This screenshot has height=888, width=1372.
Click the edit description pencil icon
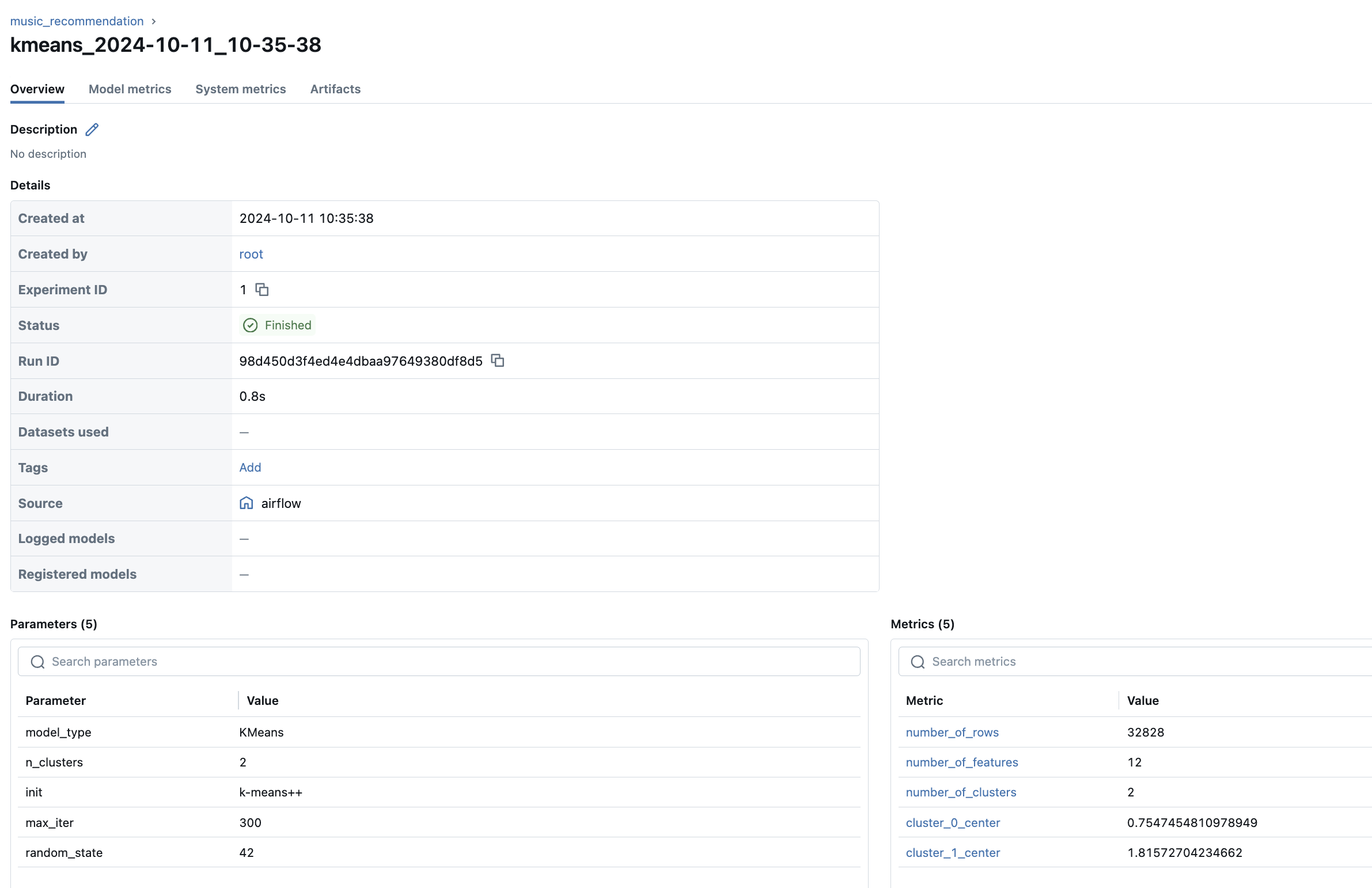[92, 130]
